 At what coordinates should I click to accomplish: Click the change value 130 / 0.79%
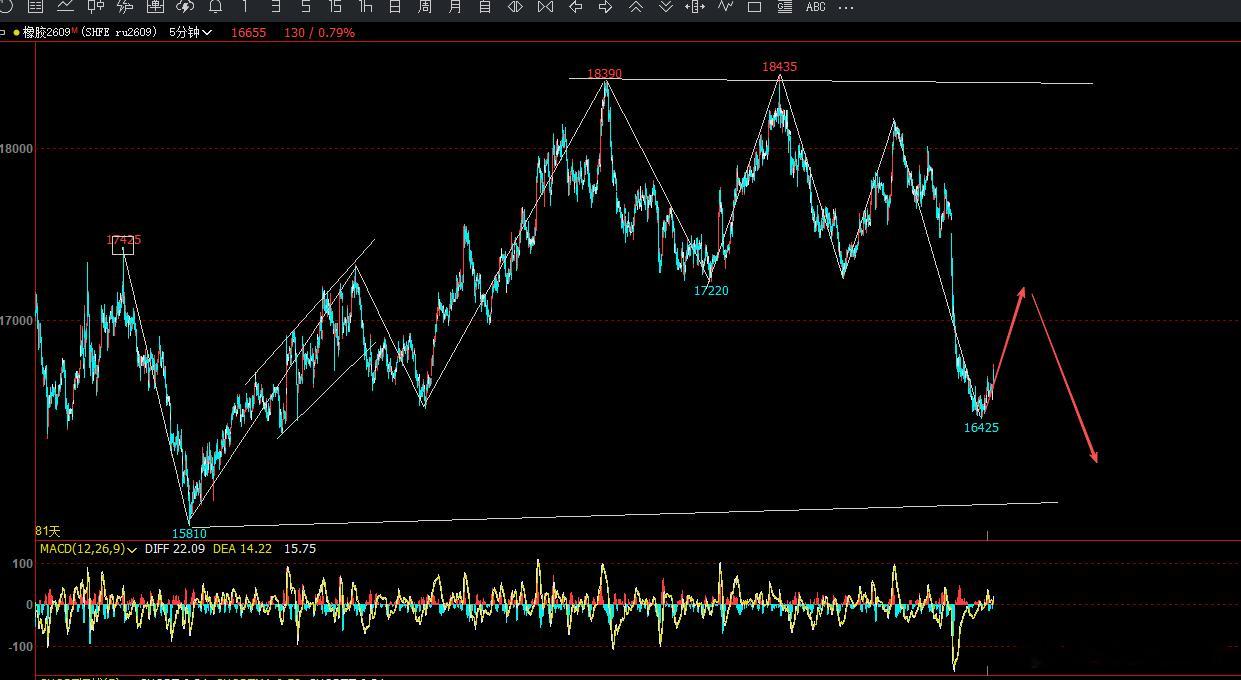[x=319, y=32]
